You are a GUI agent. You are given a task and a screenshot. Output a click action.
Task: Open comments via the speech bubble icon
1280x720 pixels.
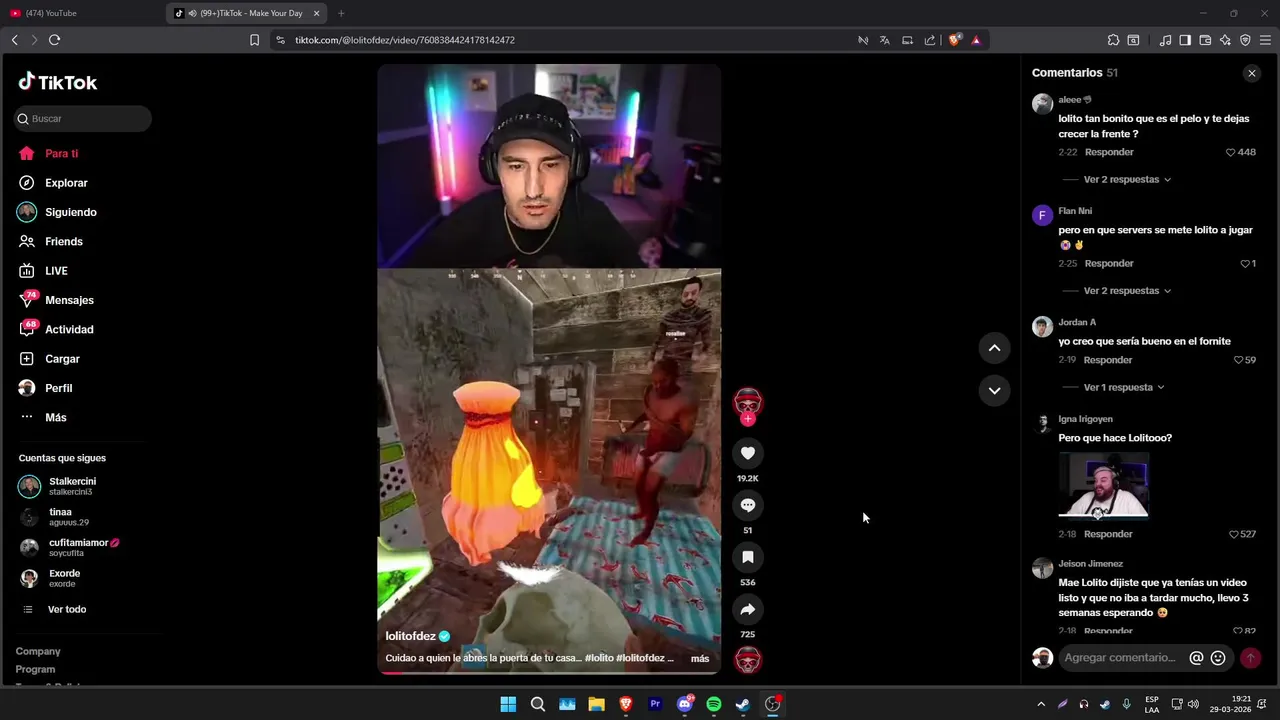(x=747, y=505)
